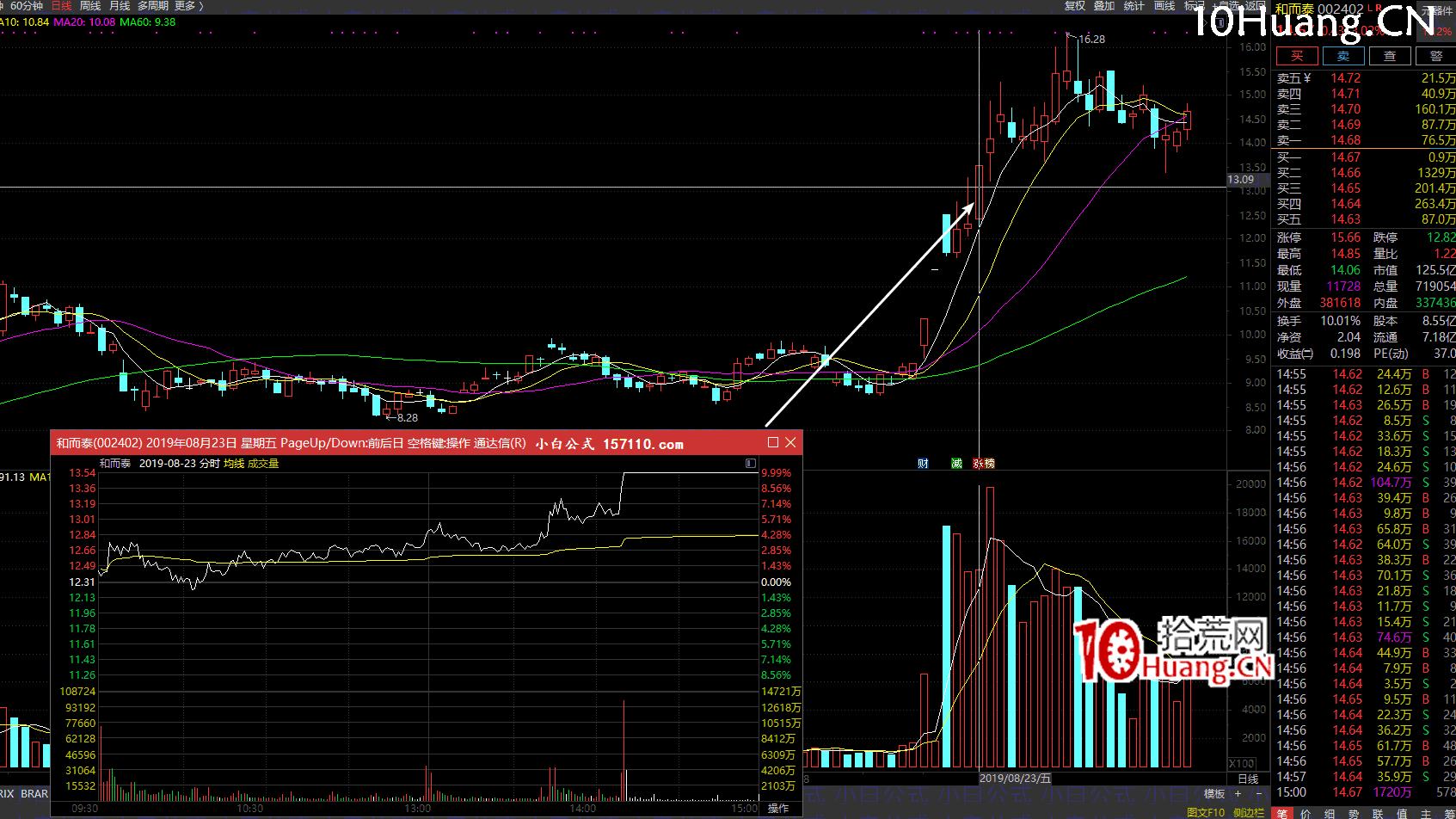The image size is (1456, 819).
Task: Open the 叠加 overlay menu
Action: tap(1104, 6)
